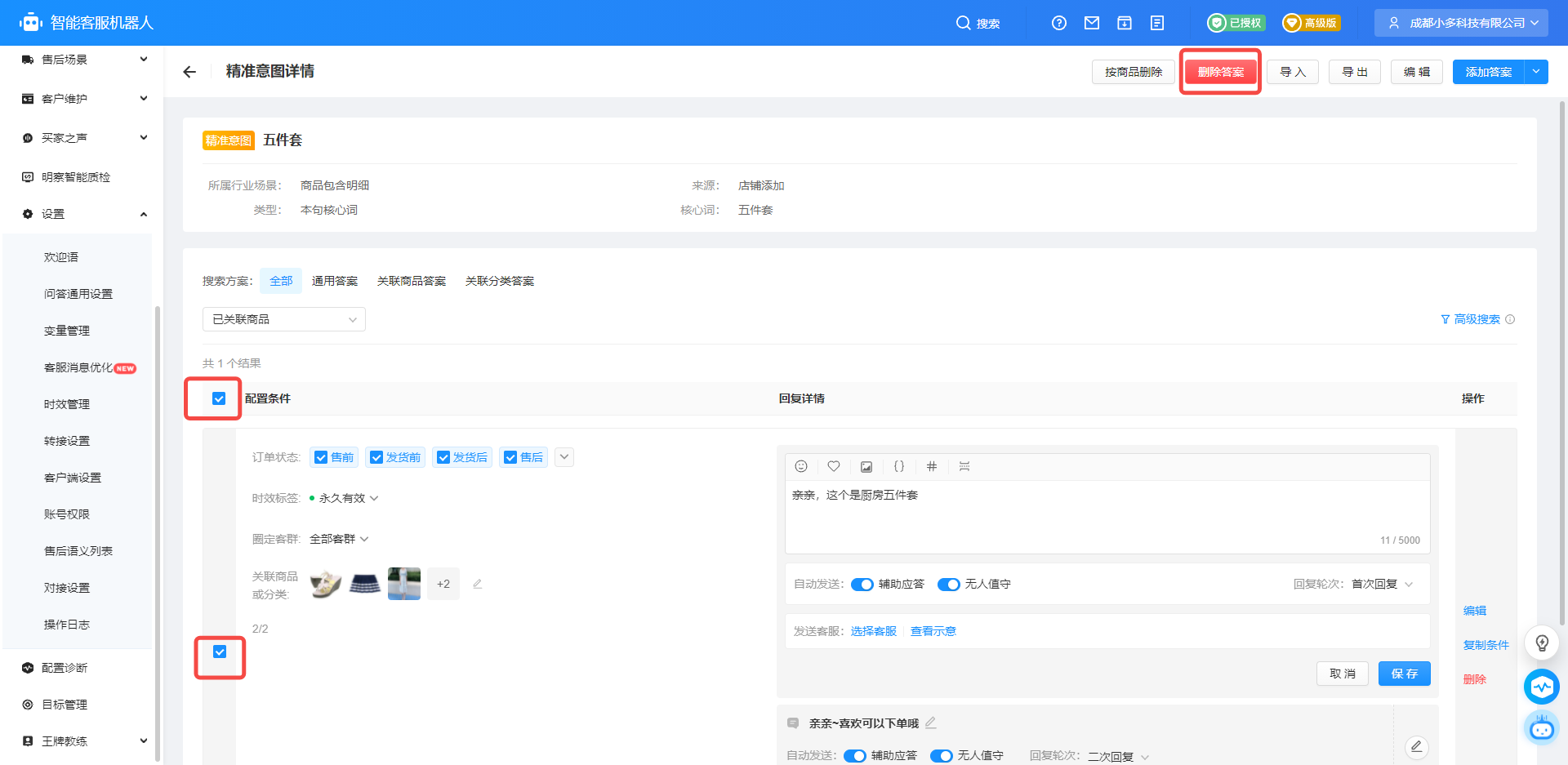
Task: Switch to 通用答案 tab
Action: coord(335,281)
